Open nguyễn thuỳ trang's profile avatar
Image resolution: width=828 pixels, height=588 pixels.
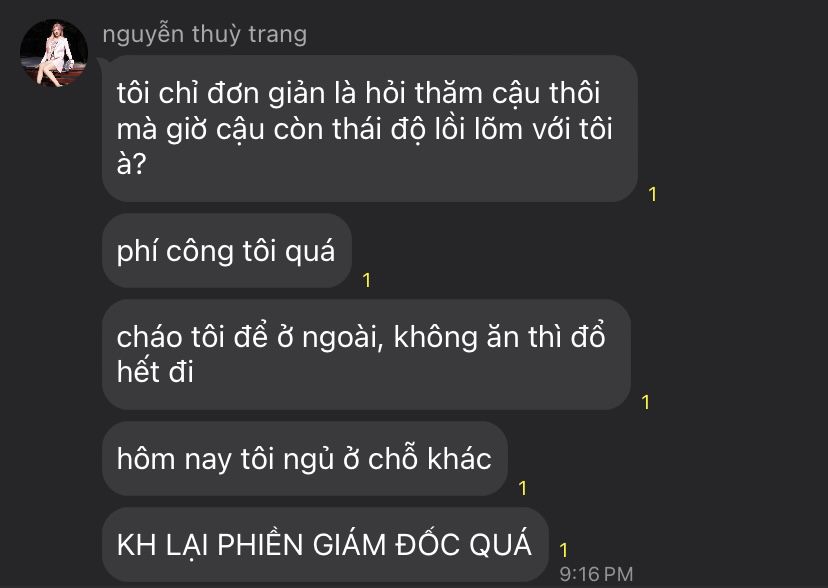click(x=54, y=53)
